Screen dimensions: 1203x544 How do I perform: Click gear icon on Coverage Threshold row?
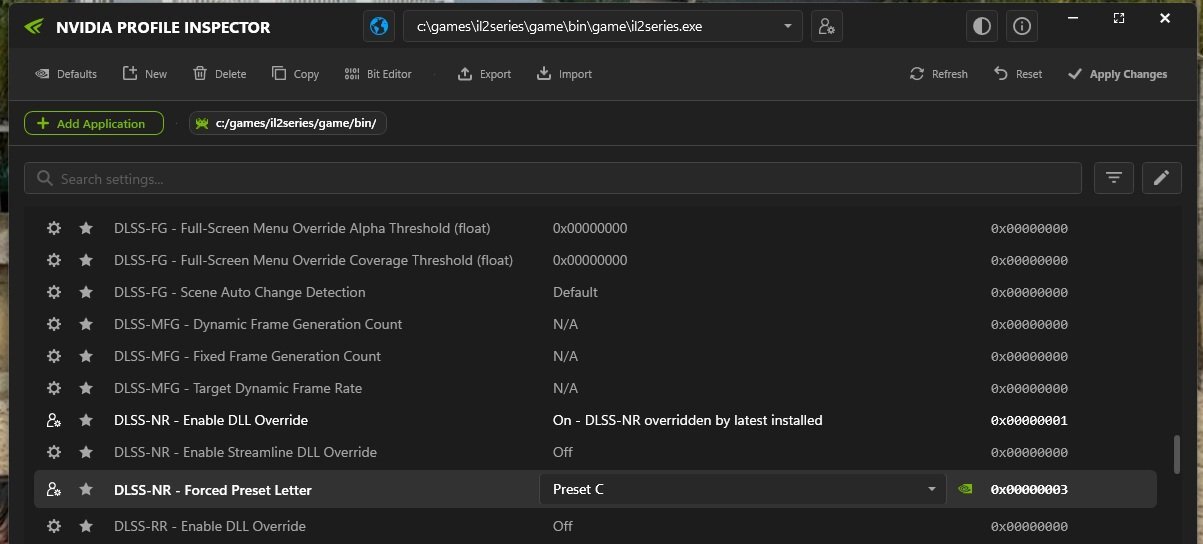pos(54,260)
